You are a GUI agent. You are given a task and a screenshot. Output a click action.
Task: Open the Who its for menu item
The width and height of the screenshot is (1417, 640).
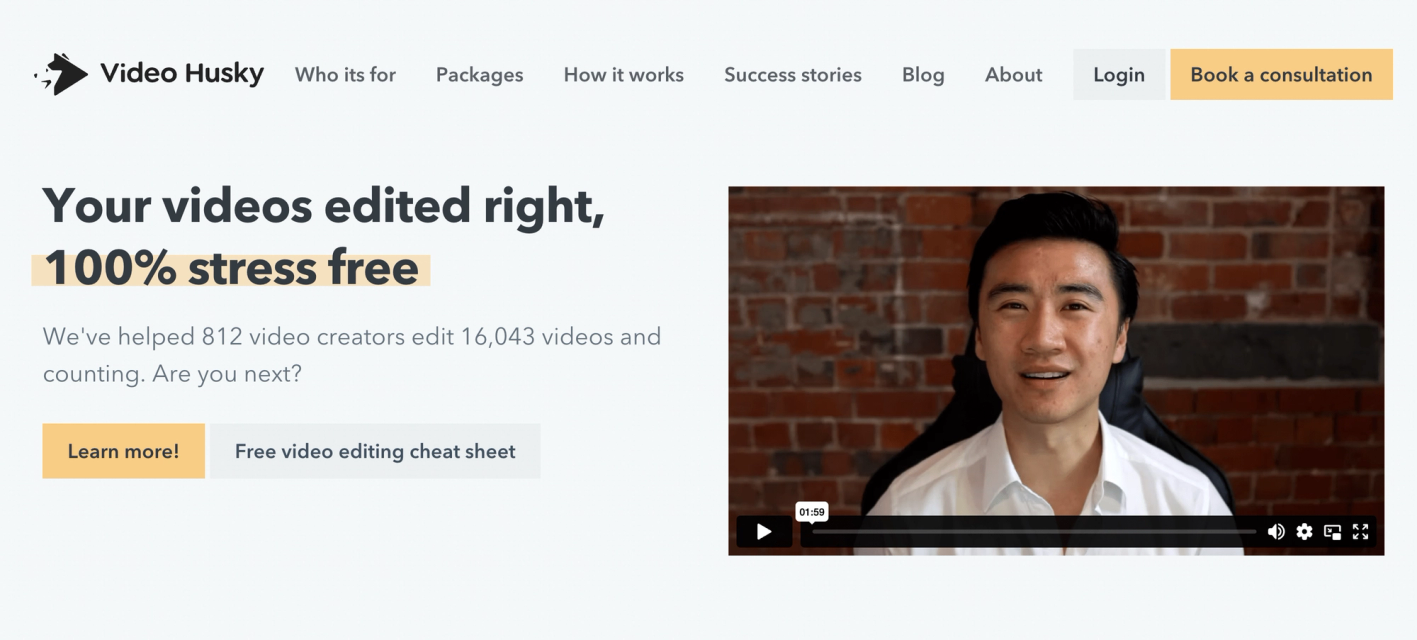pos(345,75)
